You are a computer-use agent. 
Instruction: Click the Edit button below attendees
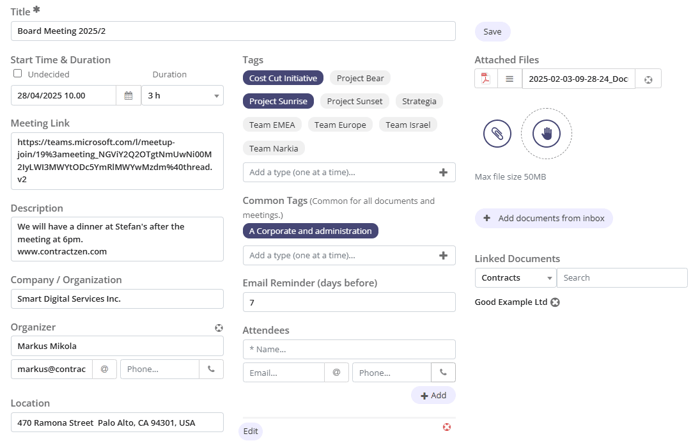point(250,431)
